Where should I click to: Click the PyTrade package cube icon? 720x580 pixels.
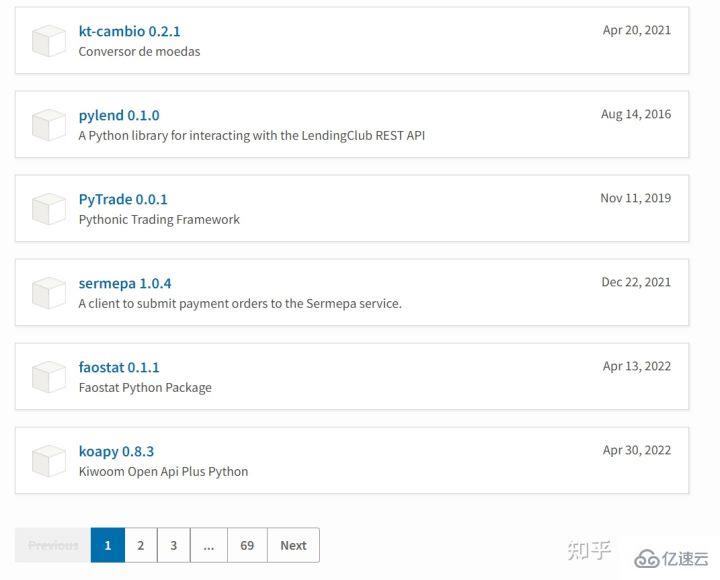coord(49,209)
